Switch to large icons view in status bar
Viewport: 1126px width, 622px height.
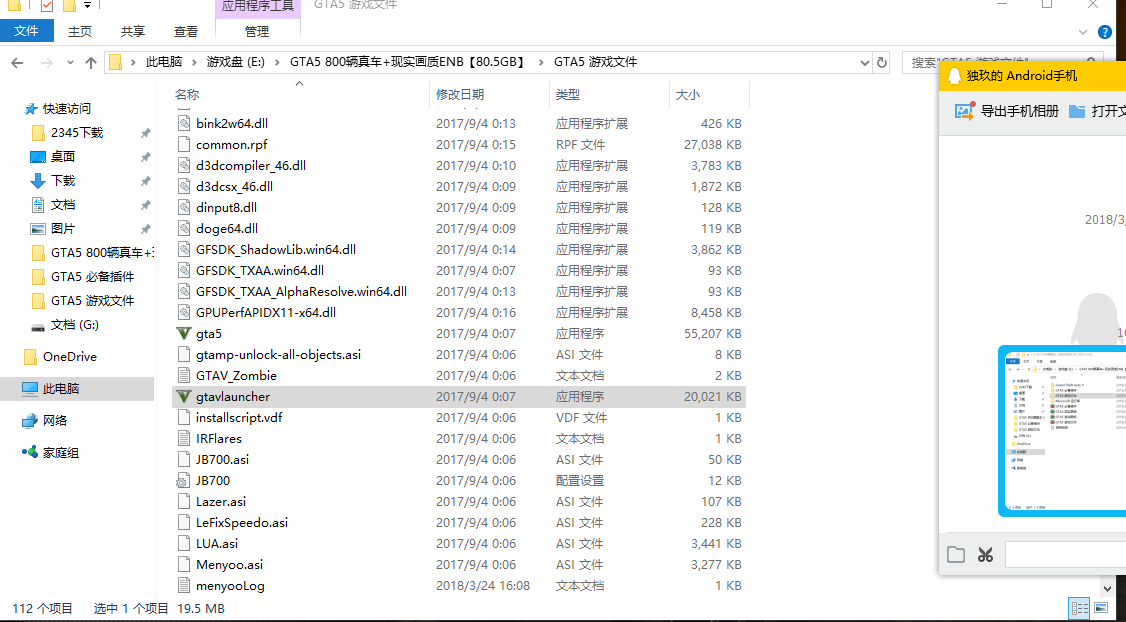1099,609
